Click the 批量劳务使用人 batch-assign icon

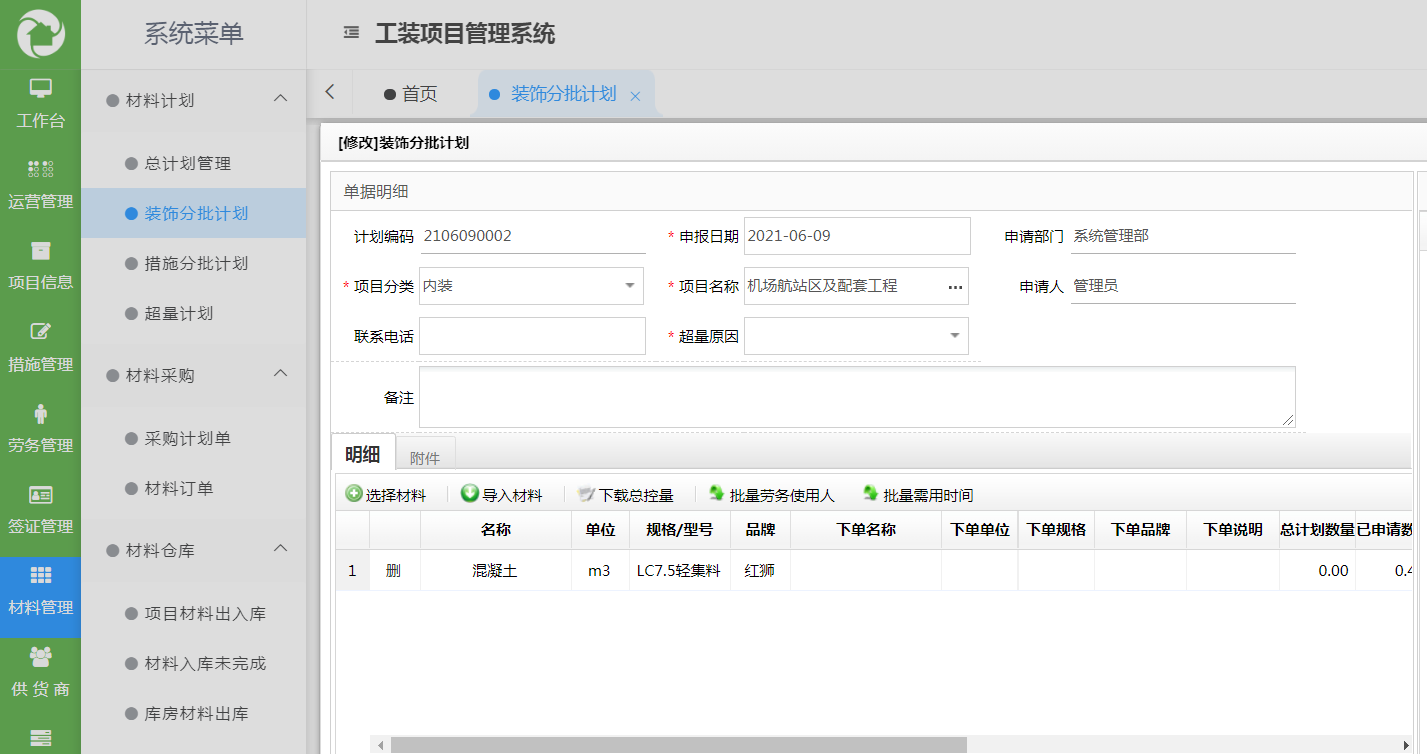coord(714,493)
